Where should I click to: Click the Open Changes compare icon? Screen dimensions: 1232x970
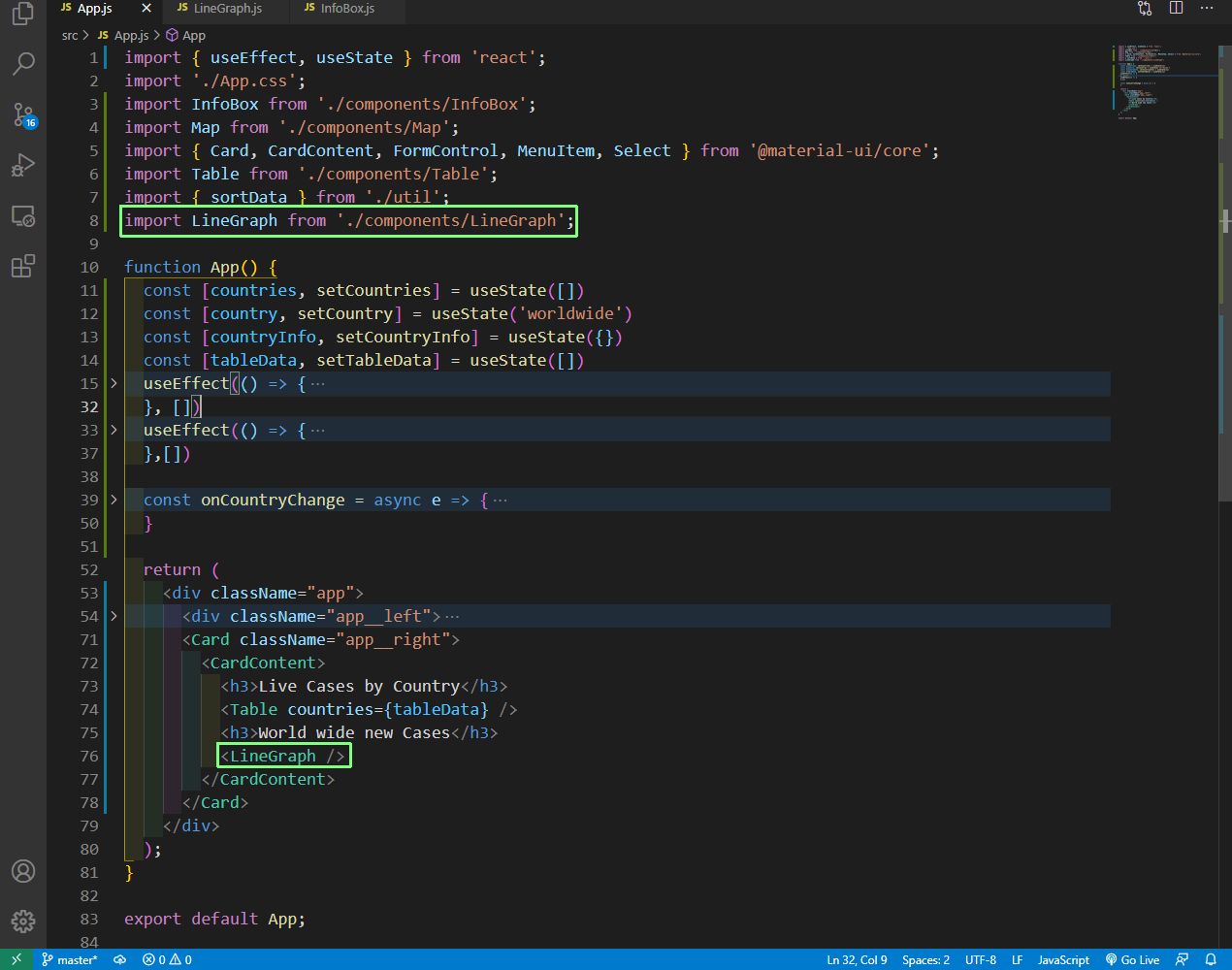1145,8
